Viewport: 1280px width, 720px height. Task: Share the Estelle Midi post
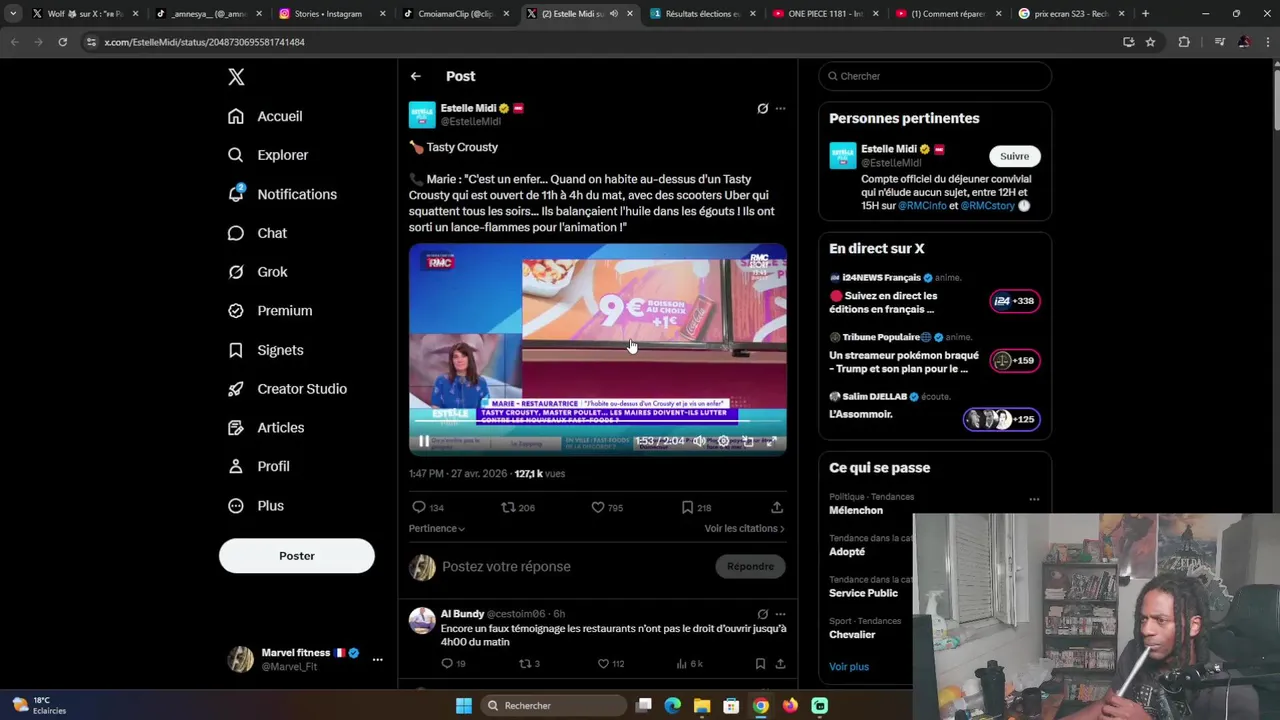pyautogui.click(x=777, y=507)
